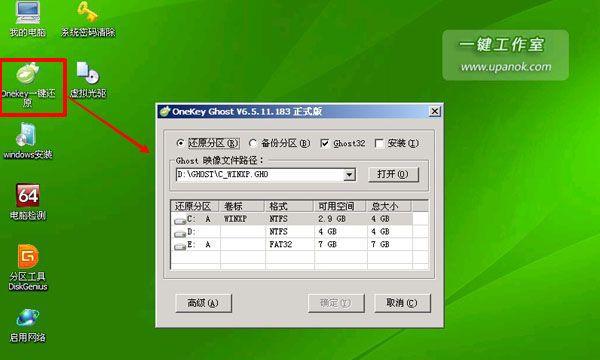Click the 总大小 column header
This screenshot has width=600, height=360.
pos(389,206)
